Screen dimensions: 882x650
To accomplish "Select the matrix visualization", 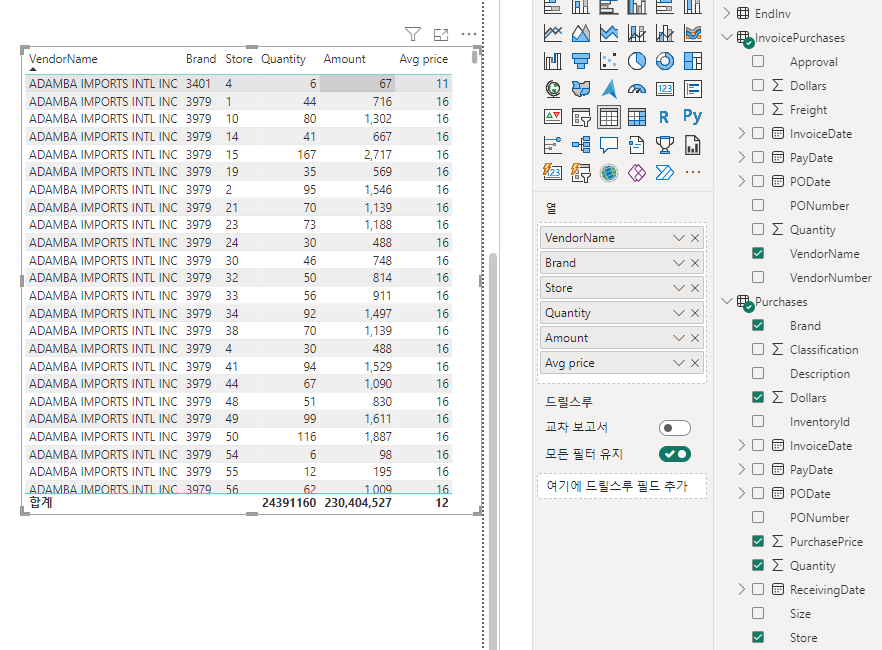I will coord(636,118).
